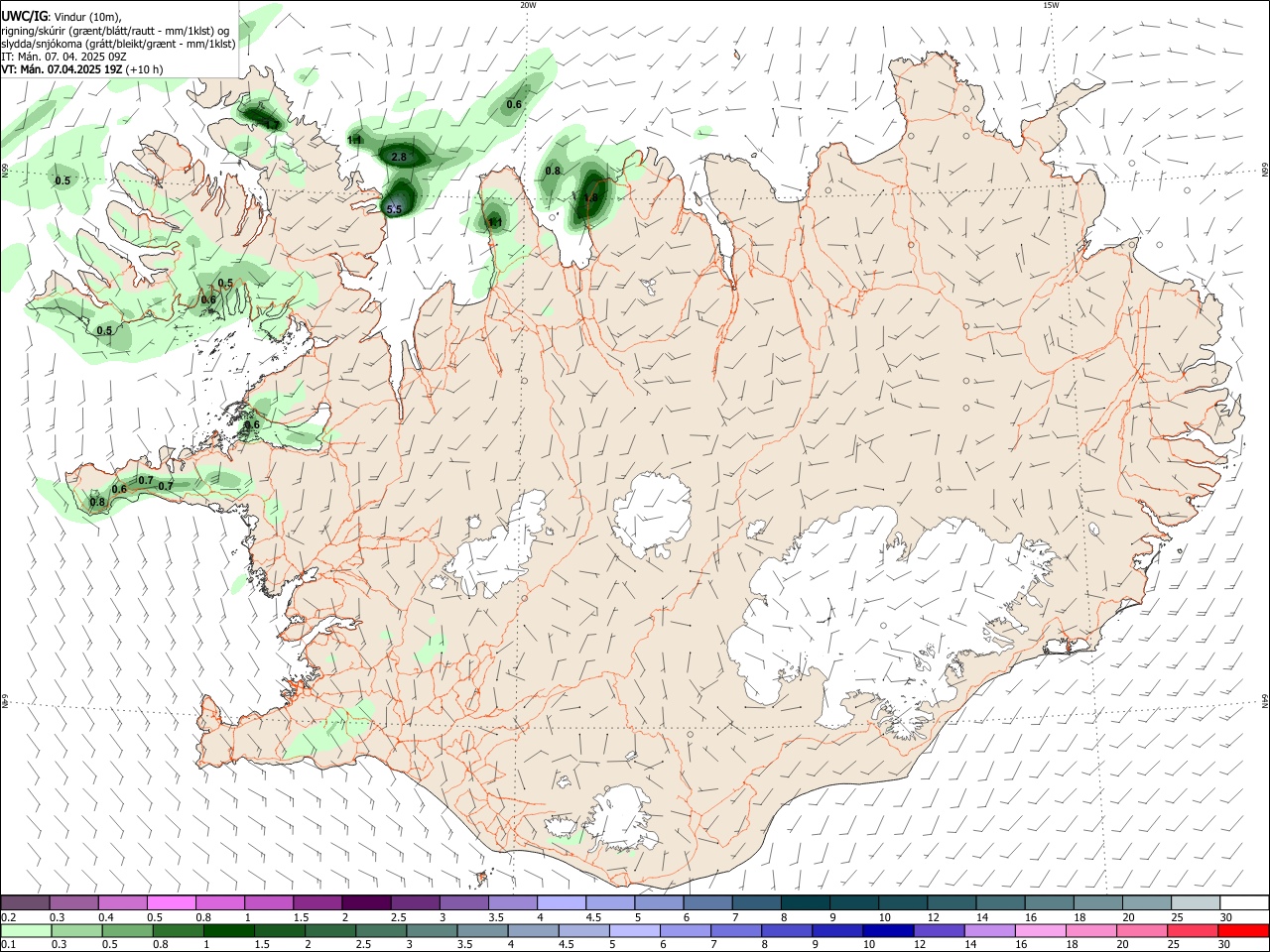This screenshot has height=952, width=1270.
Task: Pick the bottom-row light pink swatch at 16
Action: point(1040,930)
